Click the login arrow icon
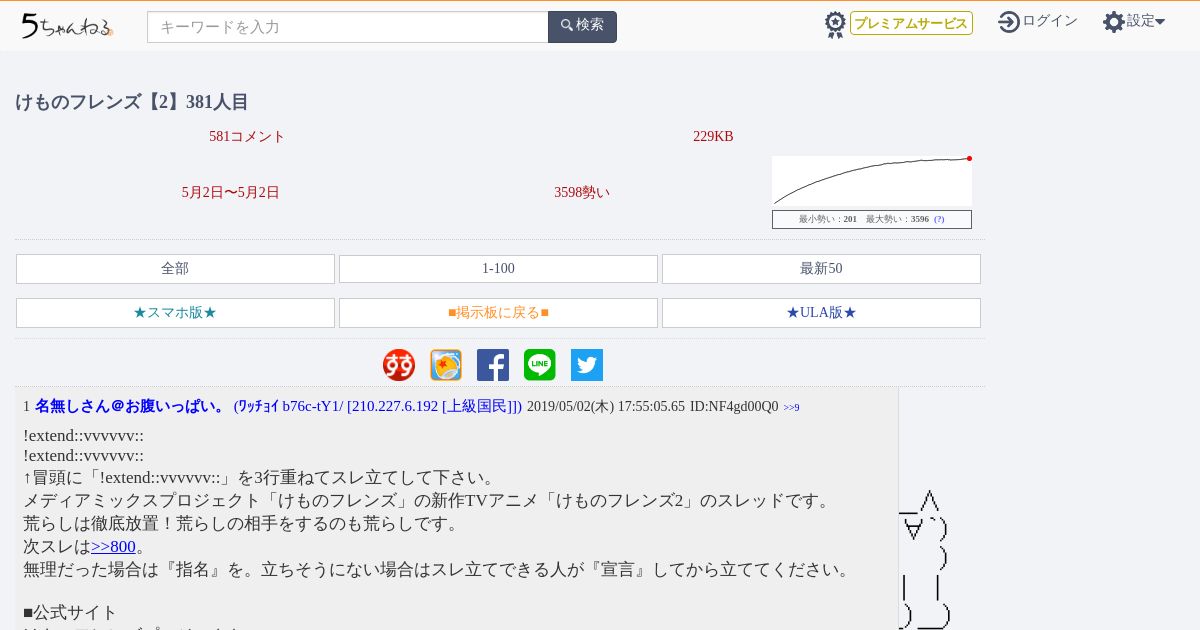Screen dimensions: 1200x630 (x=1008, y=22)
